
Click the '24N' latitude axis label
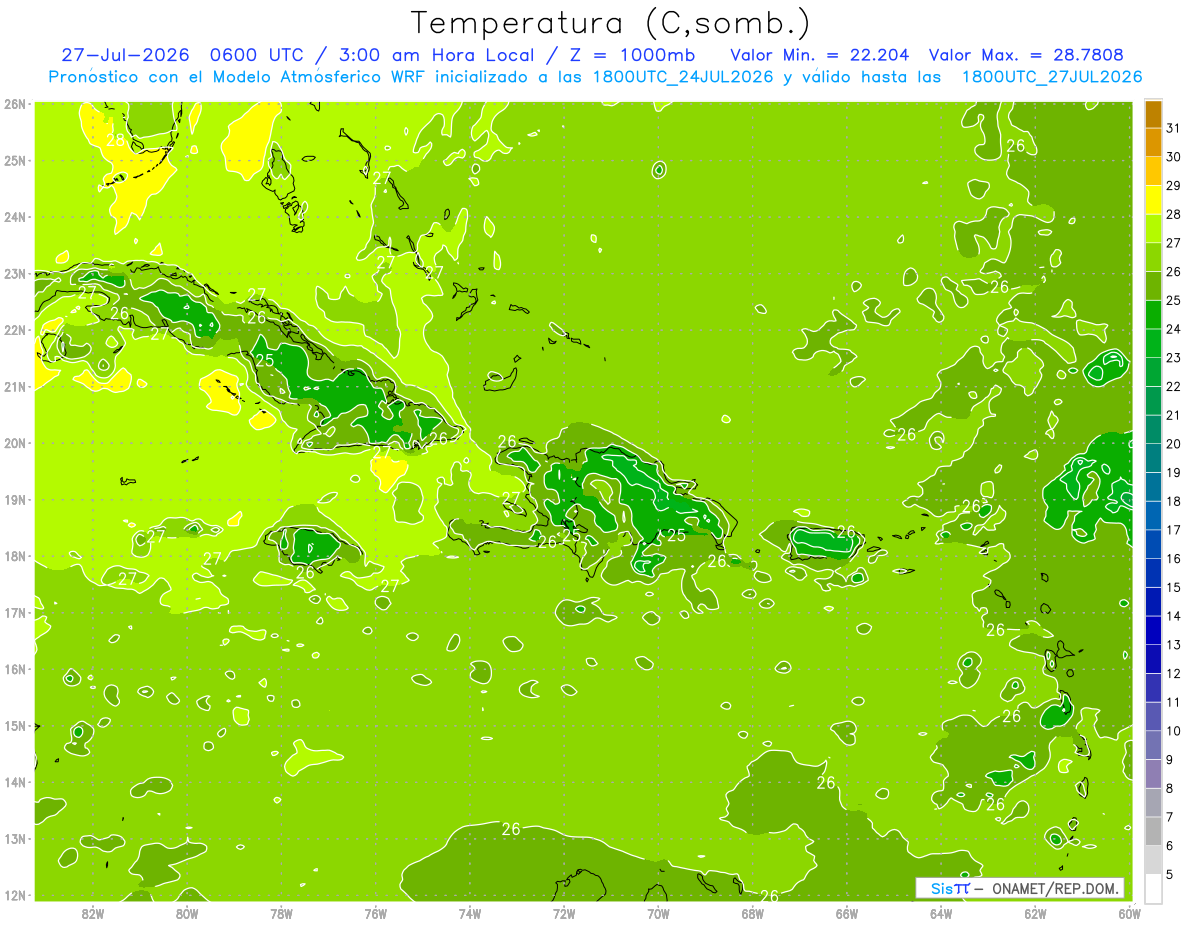pos(15,217)
